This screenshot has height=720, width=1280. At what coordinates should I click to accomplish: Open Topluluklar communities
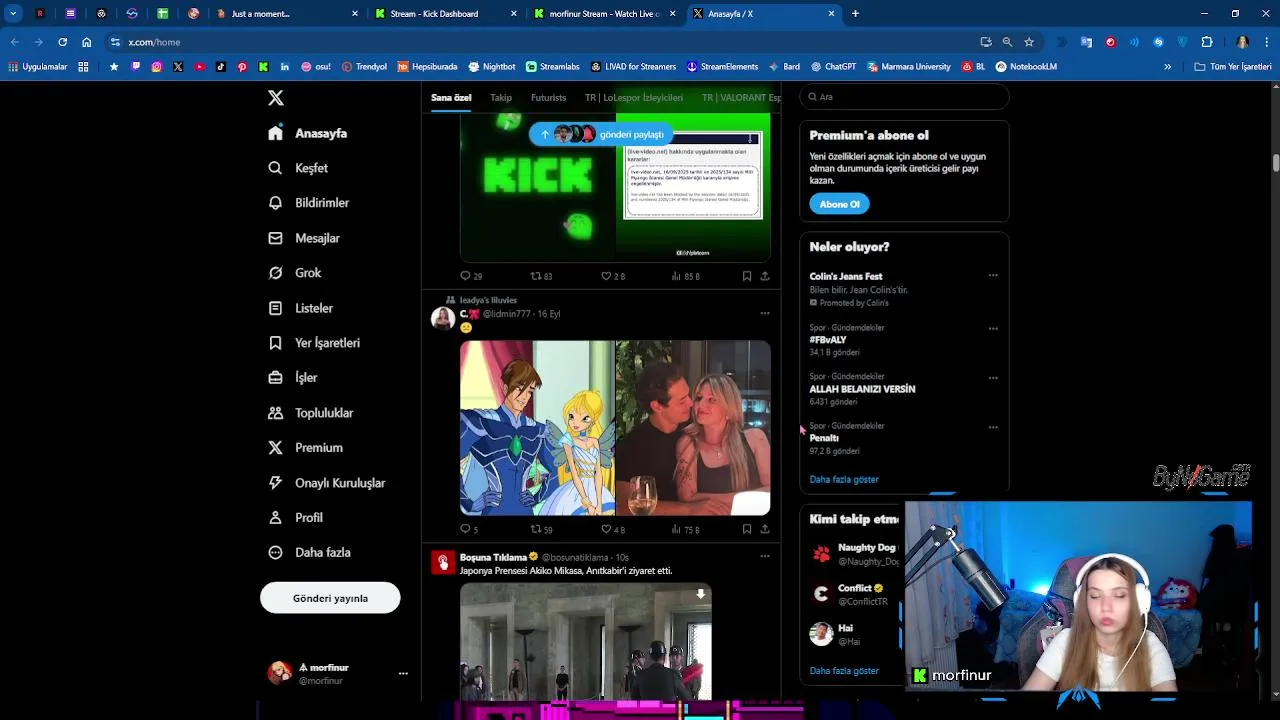[310, 413]
